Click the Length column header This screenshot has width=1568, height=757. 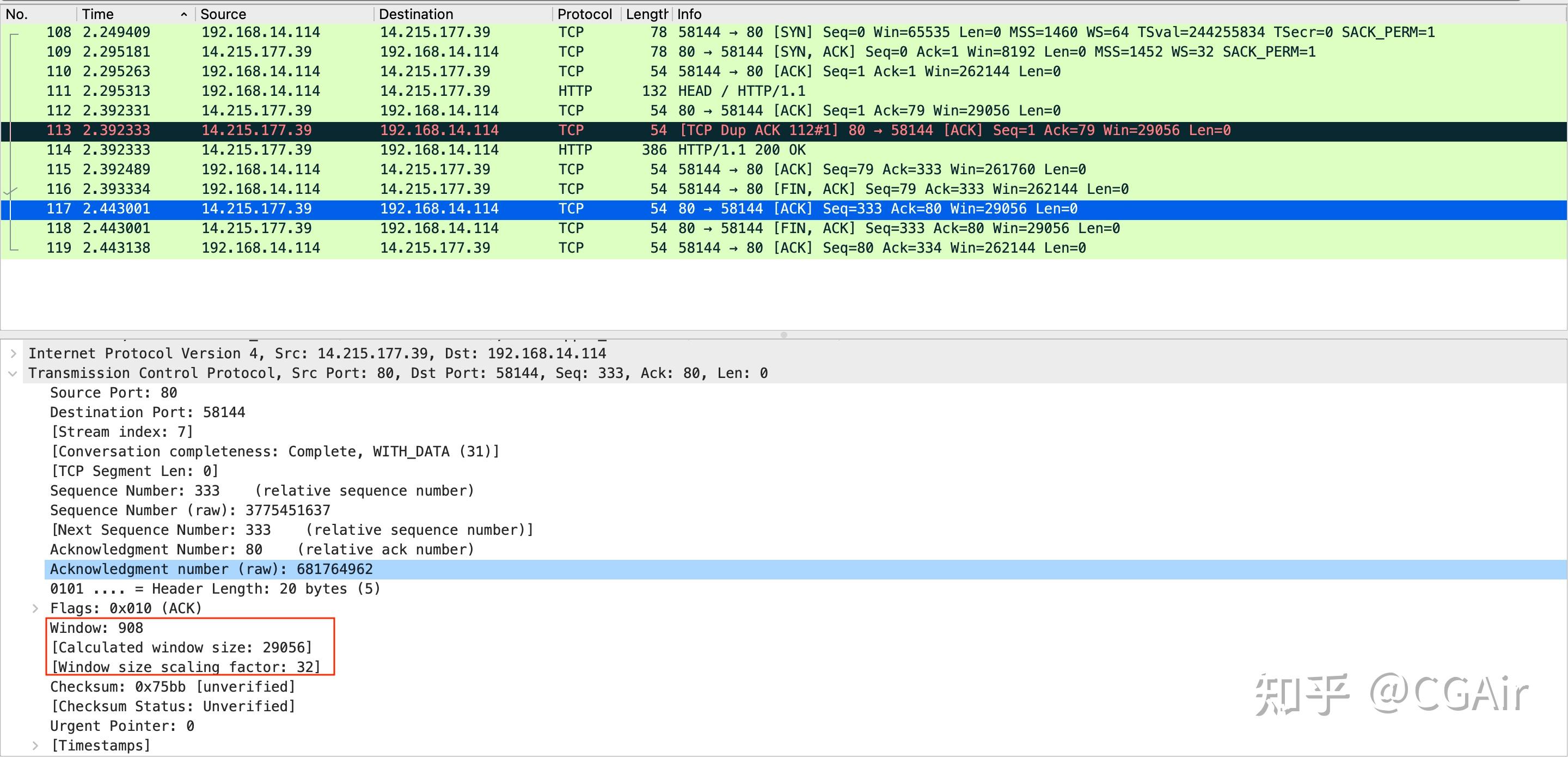(x=645, y=14)
